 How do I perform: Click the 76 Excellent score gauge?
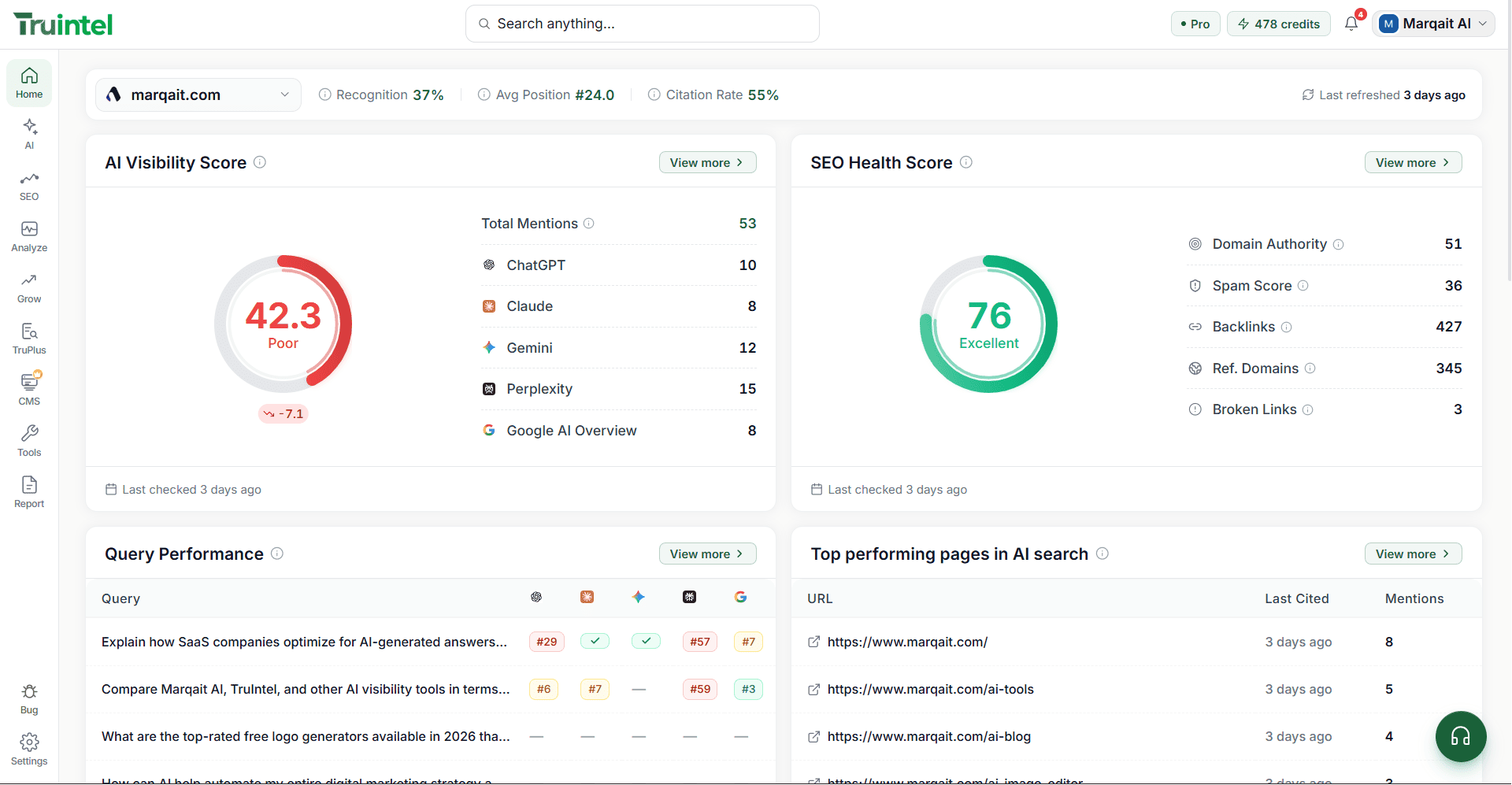pyautogui.click(x=989, y=324)
